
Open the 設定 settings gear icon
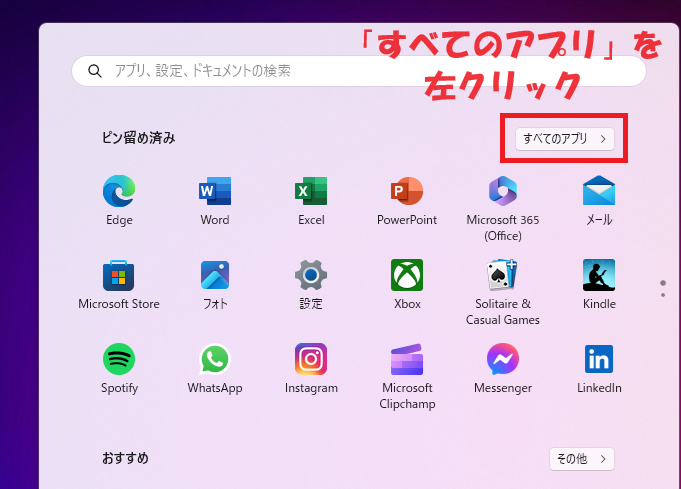click(311, 275)
